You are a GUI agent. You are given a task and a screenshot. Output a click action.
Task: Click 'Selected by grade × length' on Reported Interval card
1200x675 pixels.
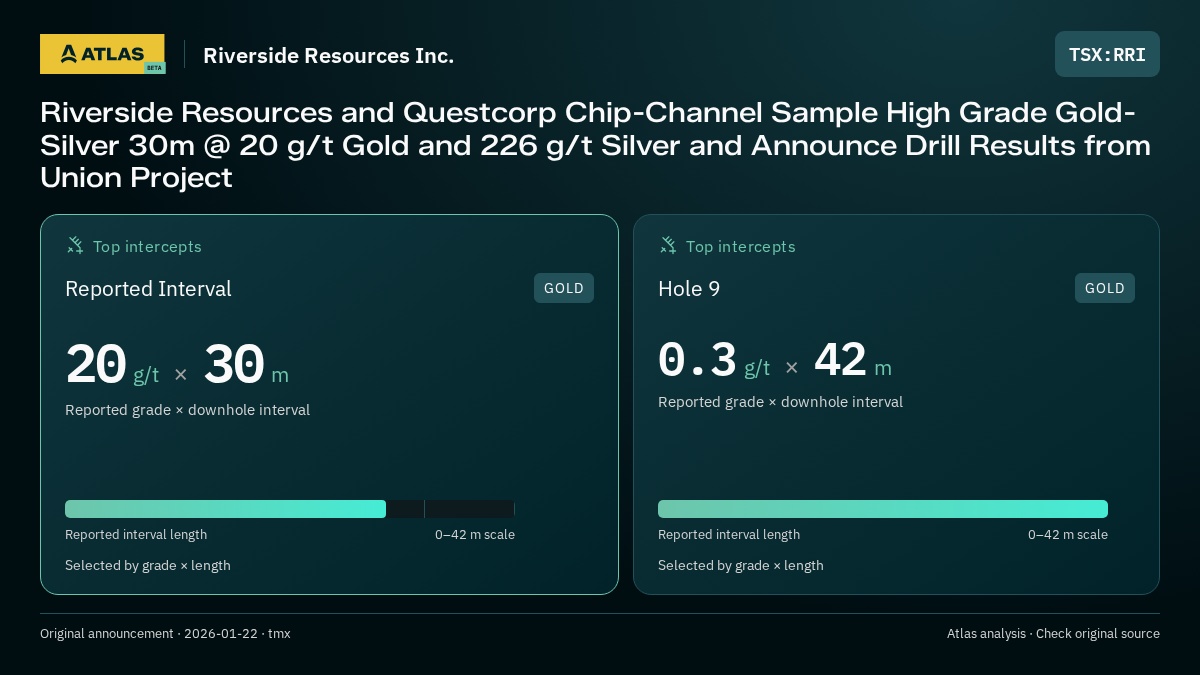click(148, 566)
